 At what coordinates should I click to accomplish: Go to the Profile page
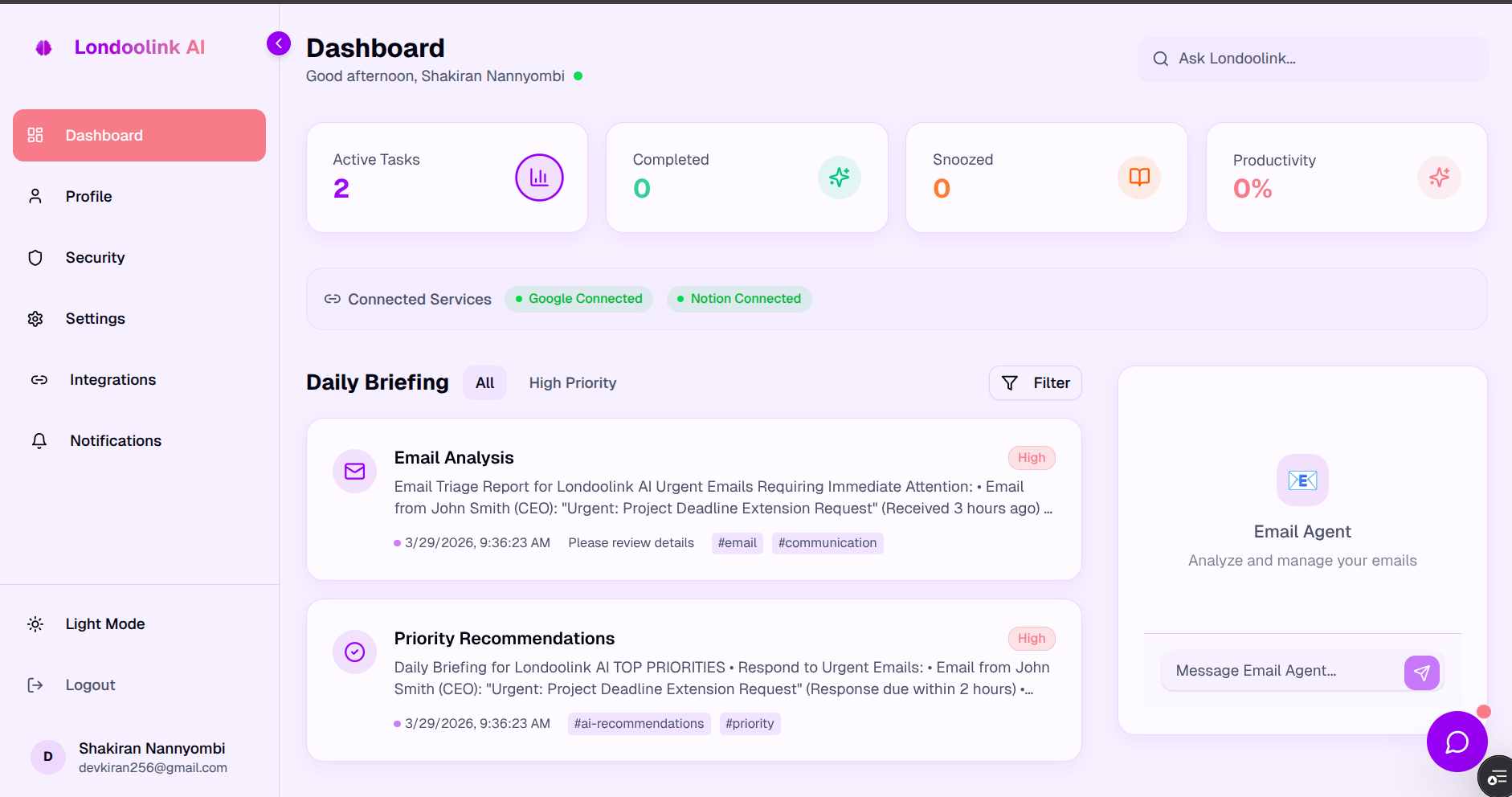[x=139, y=196]
